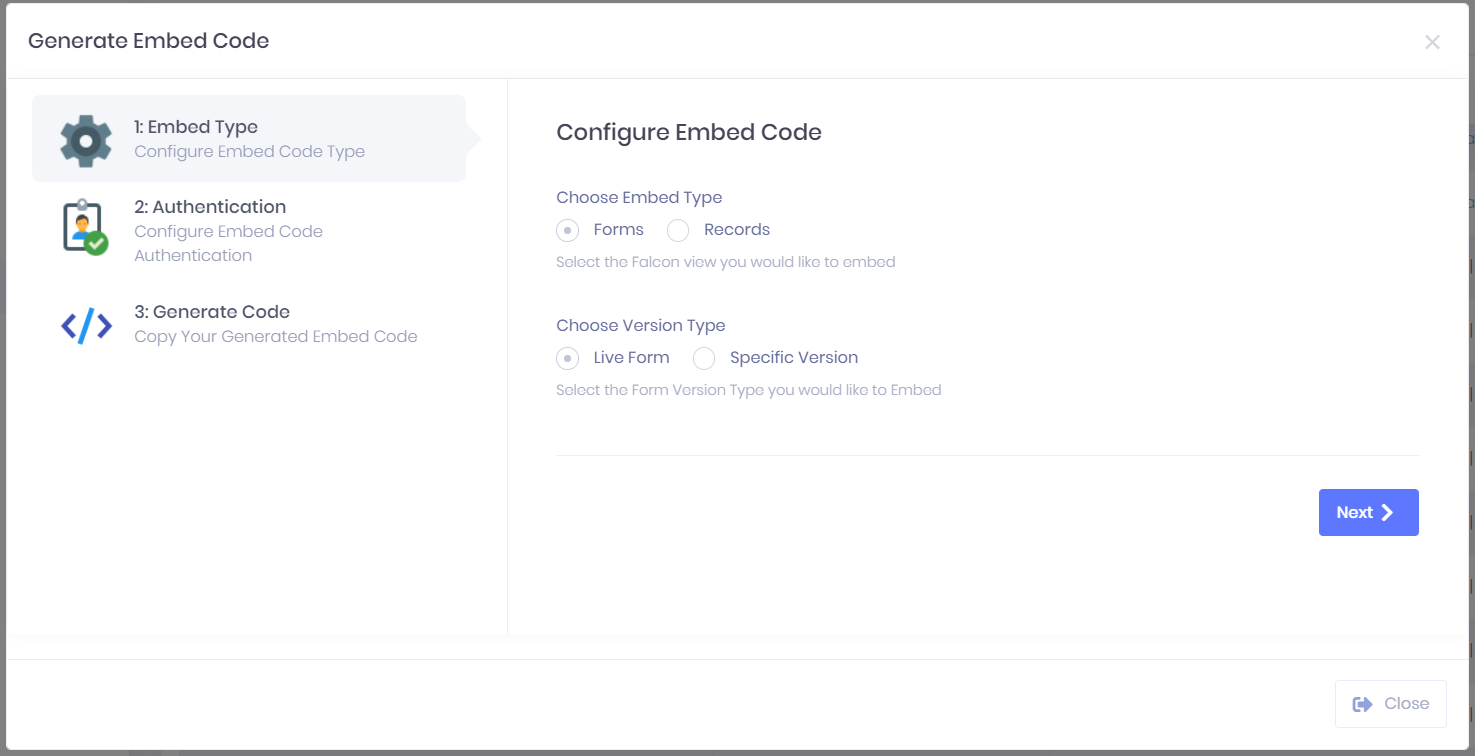Select the Forms radio button

tap(568, 231)
